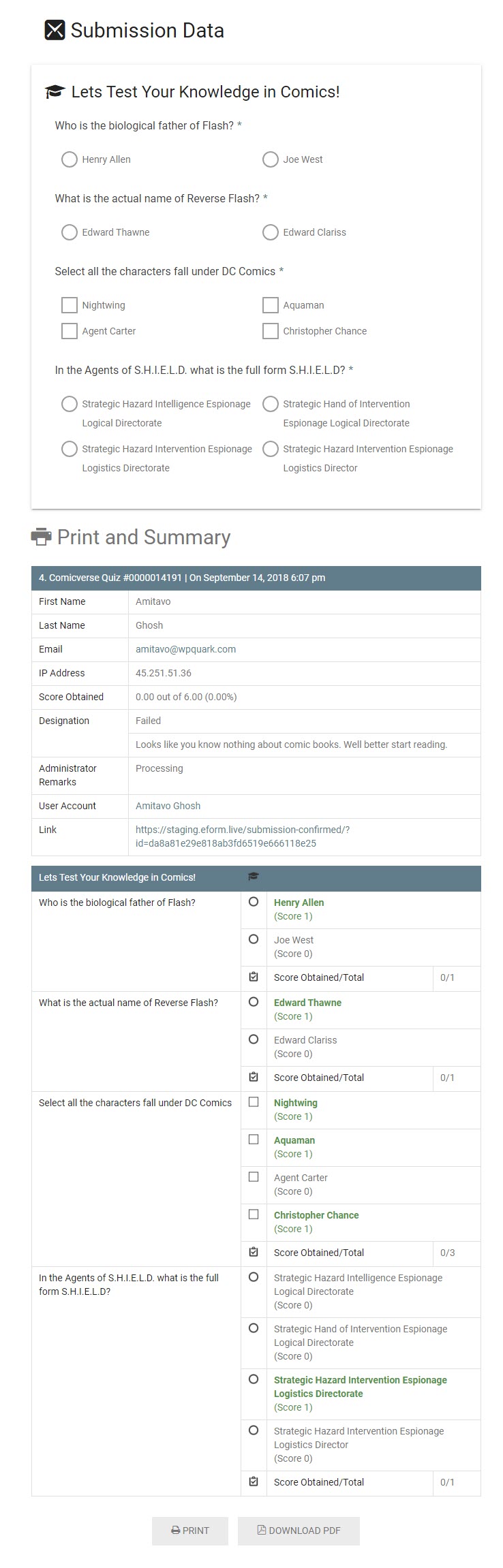This screenshot has width=503, height=1568.
Task: Check the Agent Carter option
Action: [x=70, y=331]
